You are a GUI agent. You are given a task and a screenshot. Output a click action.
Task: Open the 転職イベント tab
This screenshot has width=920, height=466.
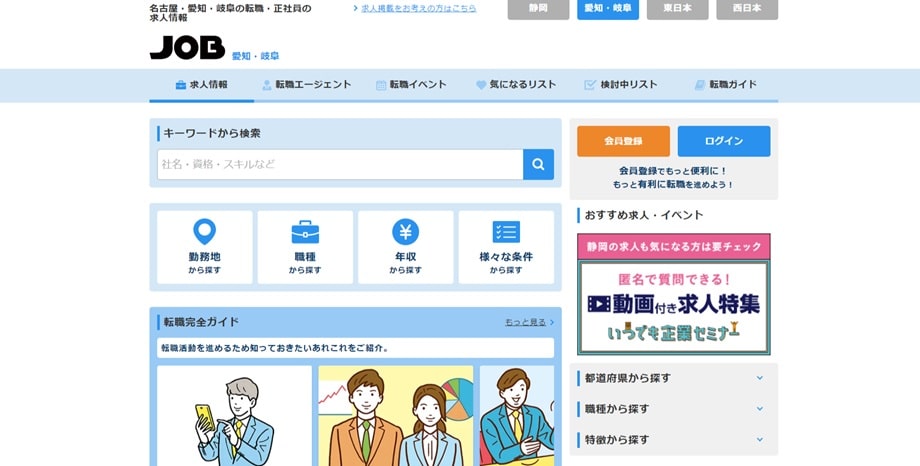(411, 85)
